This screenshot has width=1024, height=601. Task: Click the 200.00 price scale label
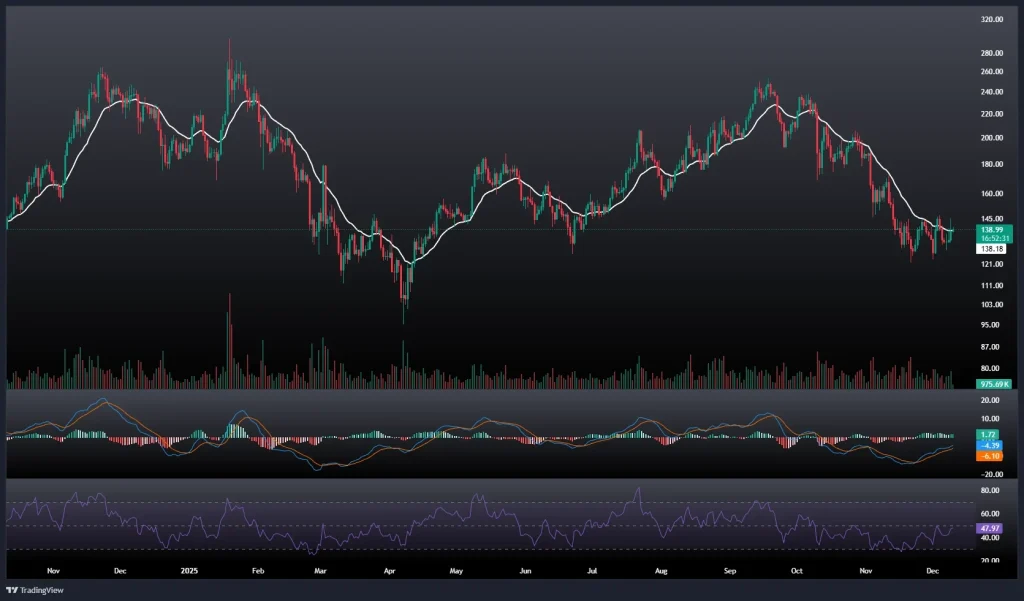point(992,138)
